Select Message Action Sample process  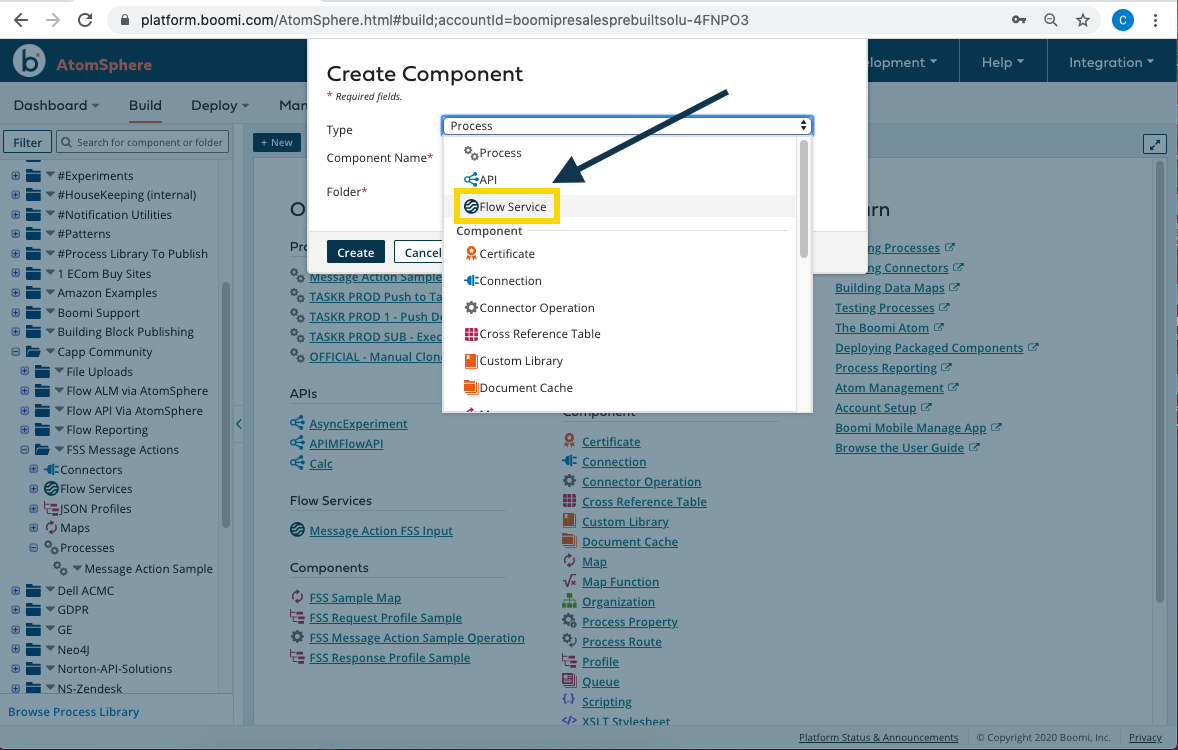148,569
